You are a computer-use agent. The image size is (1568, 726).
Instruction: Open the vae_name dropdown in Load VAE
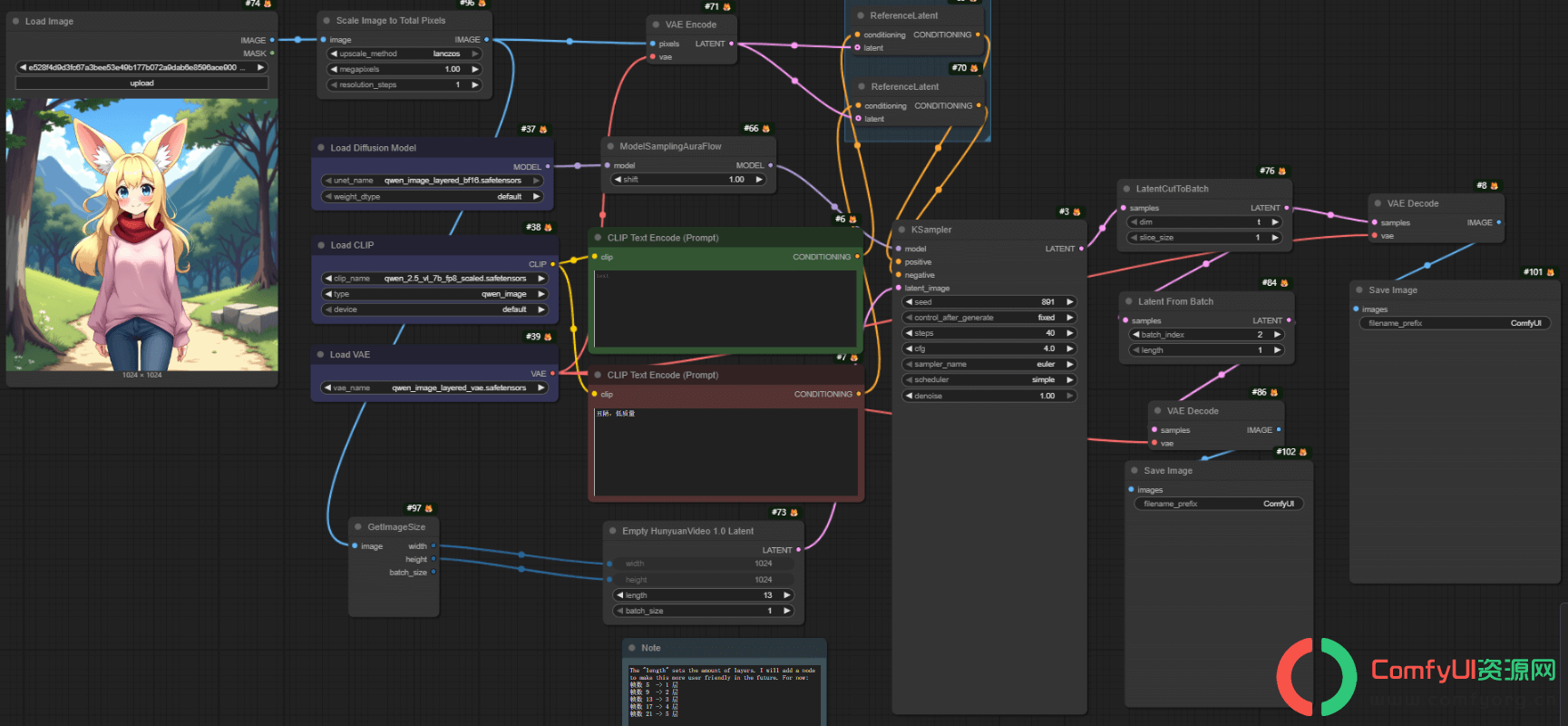tap(435, 388)
